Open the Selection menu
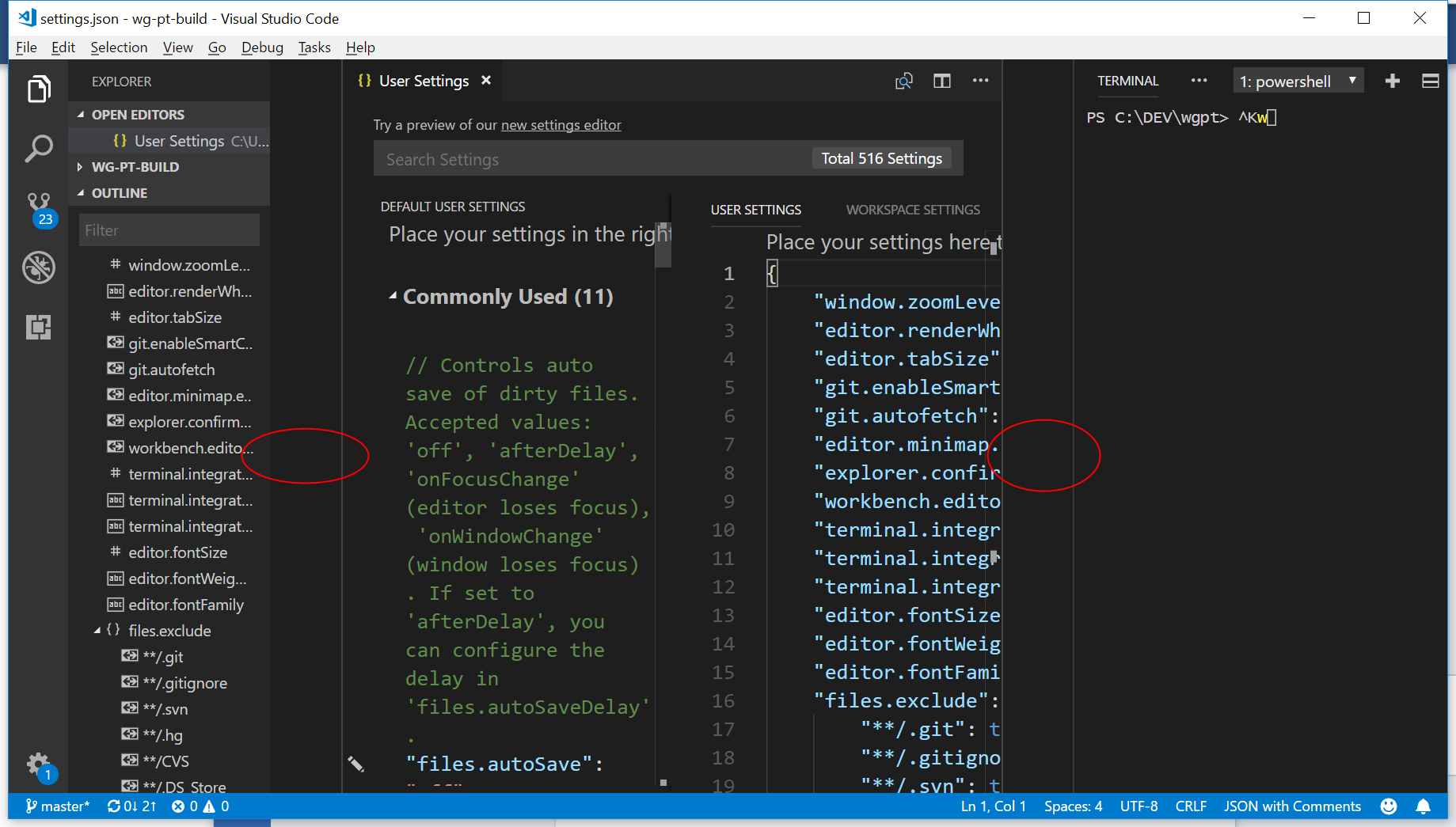The height and width of the screenshot is (827, 1456). click(x=119, y=47)
